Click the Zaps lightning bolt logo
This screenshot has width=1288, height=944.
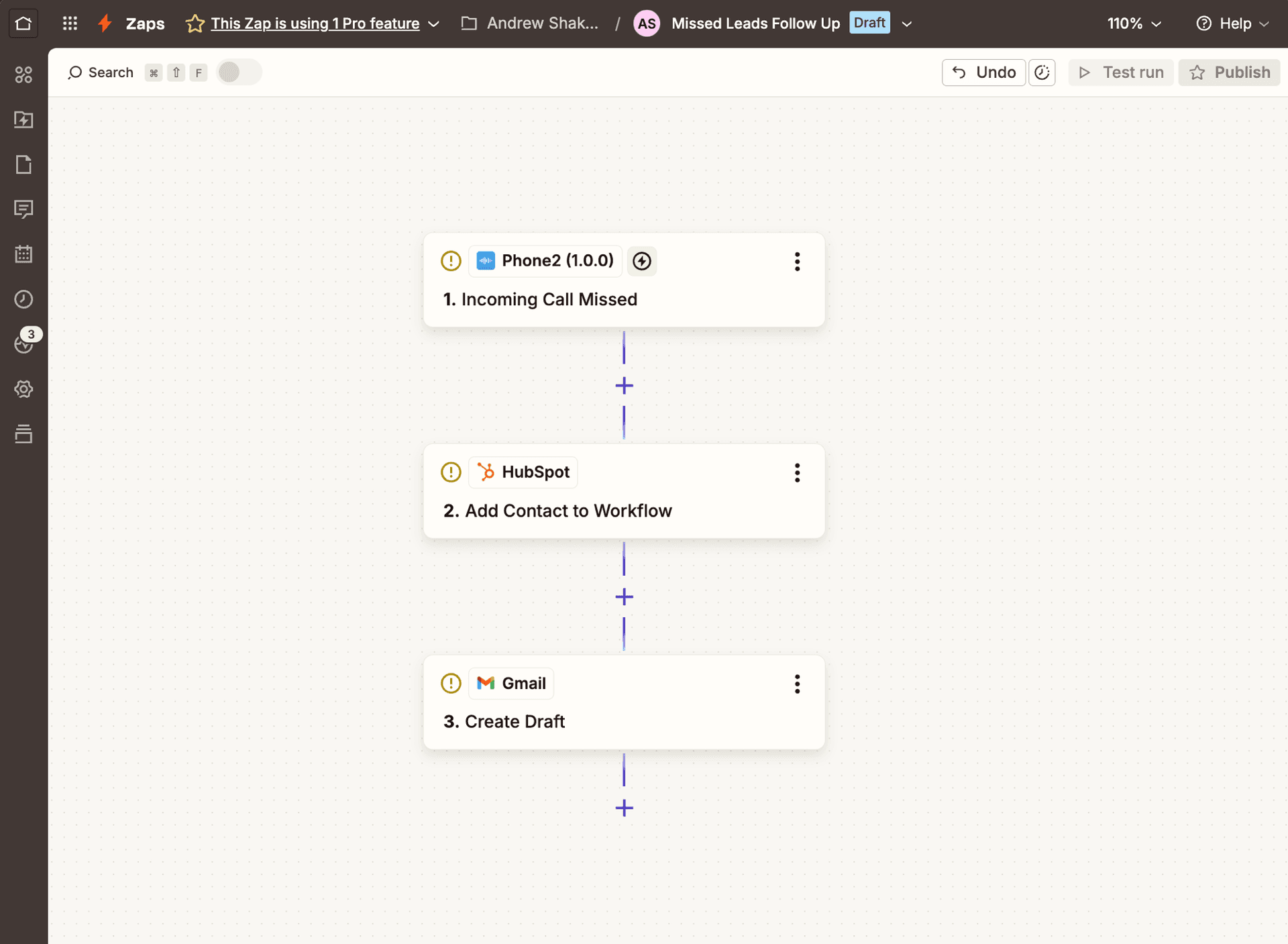click(x=105, y=23)
